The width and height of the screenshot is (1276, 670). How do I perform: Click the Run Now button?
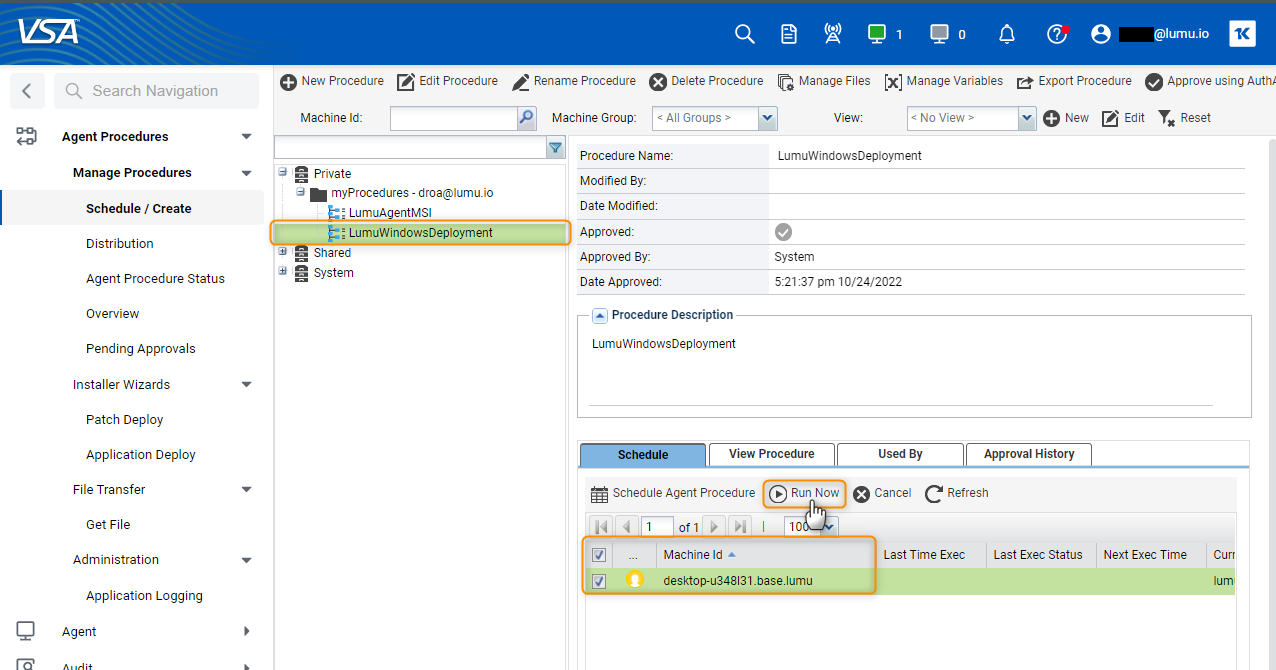point(805,493)
